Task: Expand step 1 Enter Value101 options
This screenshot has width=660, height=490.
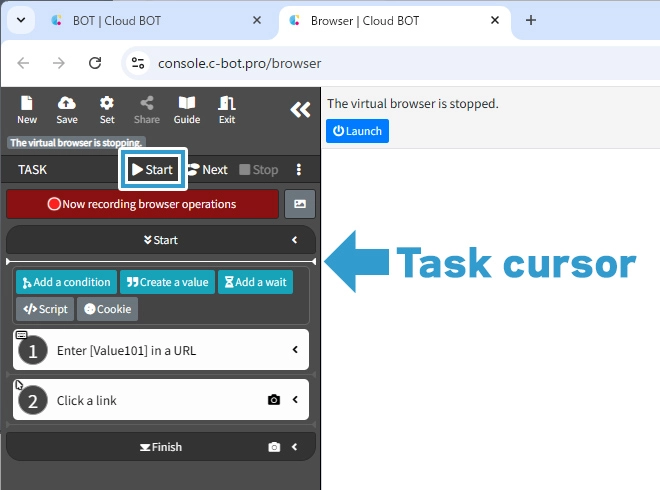Action: 295,350
